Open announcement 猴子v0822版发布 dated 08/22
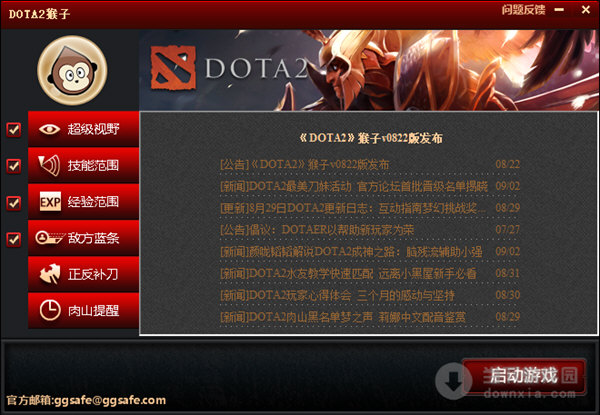The height and width of the screenshot is (415, 600). click(x=370, y=164)
